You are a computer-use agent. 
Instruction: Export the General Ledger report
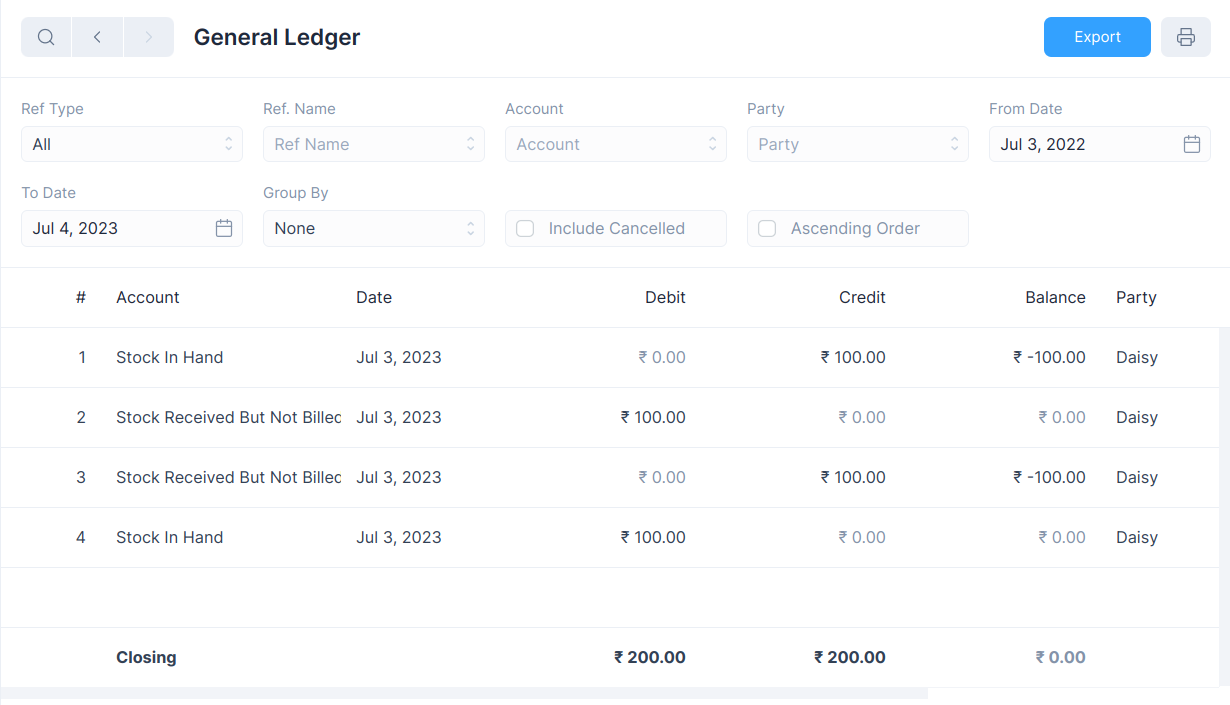tap(1097, 37)
